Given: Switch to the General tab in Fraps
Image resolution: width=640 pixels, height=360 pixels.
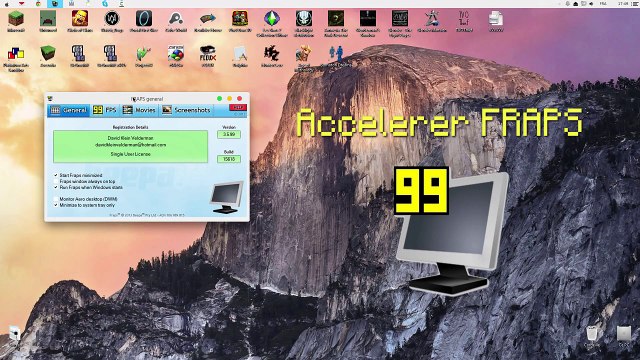Looking at the screenshot, I should tap(69, 110).
